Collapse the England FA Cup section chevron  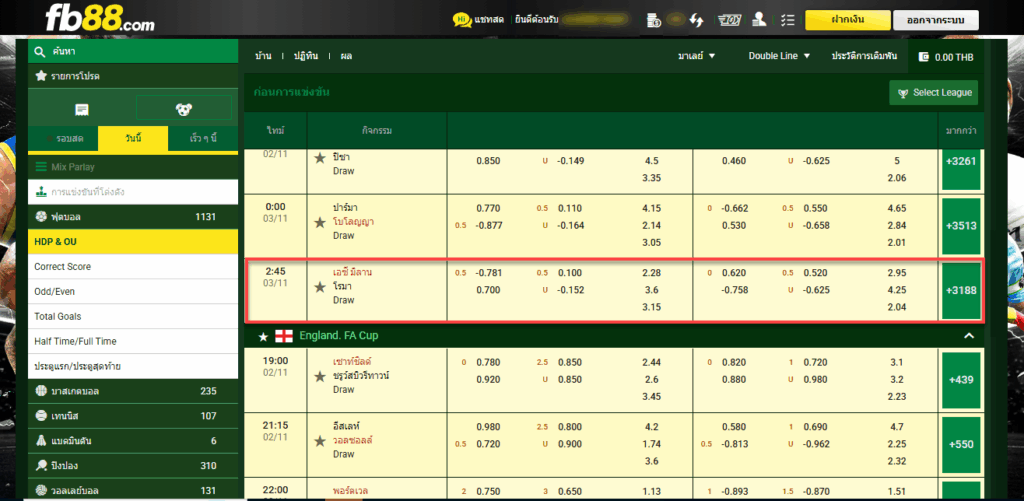pos(969,336)
